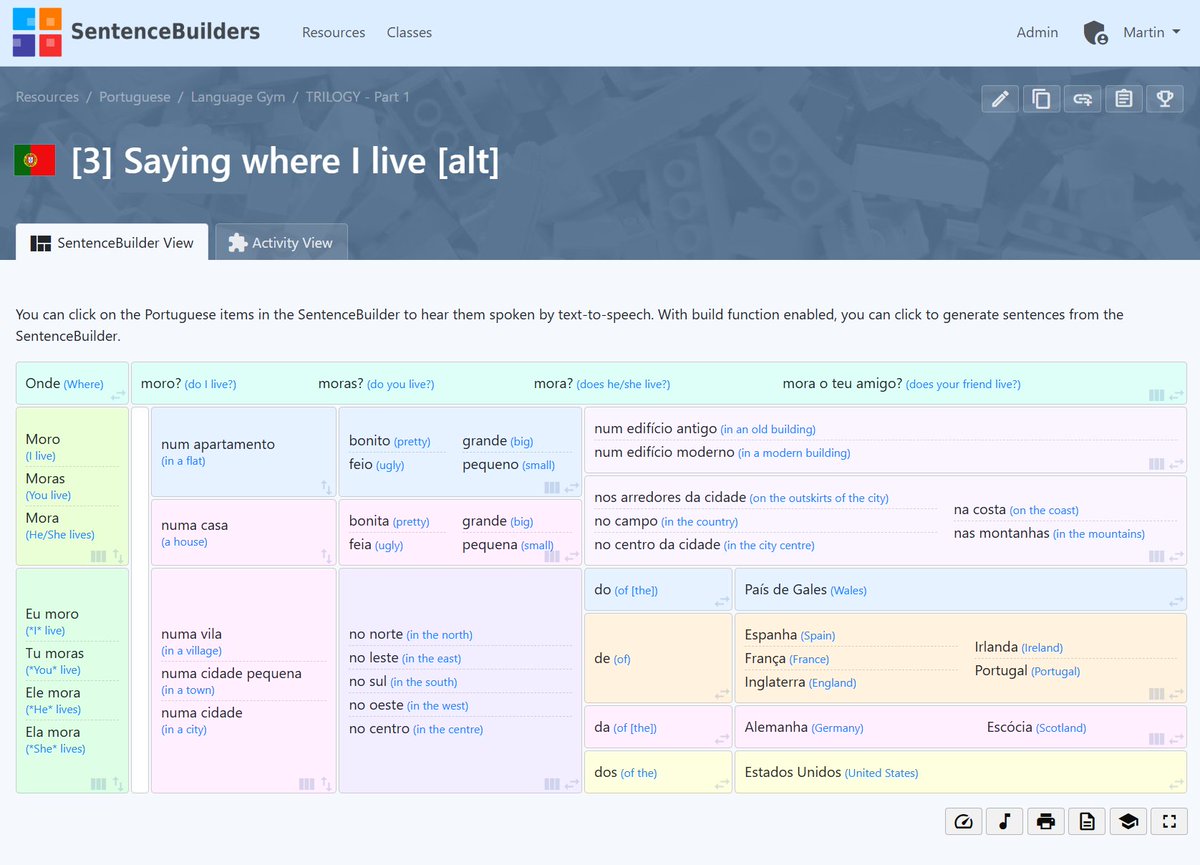
Task: Click the Portuguese breadcrumb link
Action: [135, 97]
